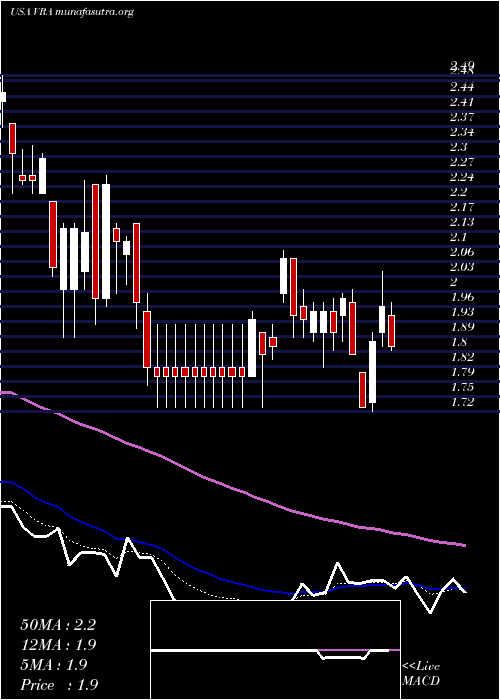Click the 2.17 price axis label
Viewport: 500px width, 700px height.
pyautogui.click(x=462, y=207)
